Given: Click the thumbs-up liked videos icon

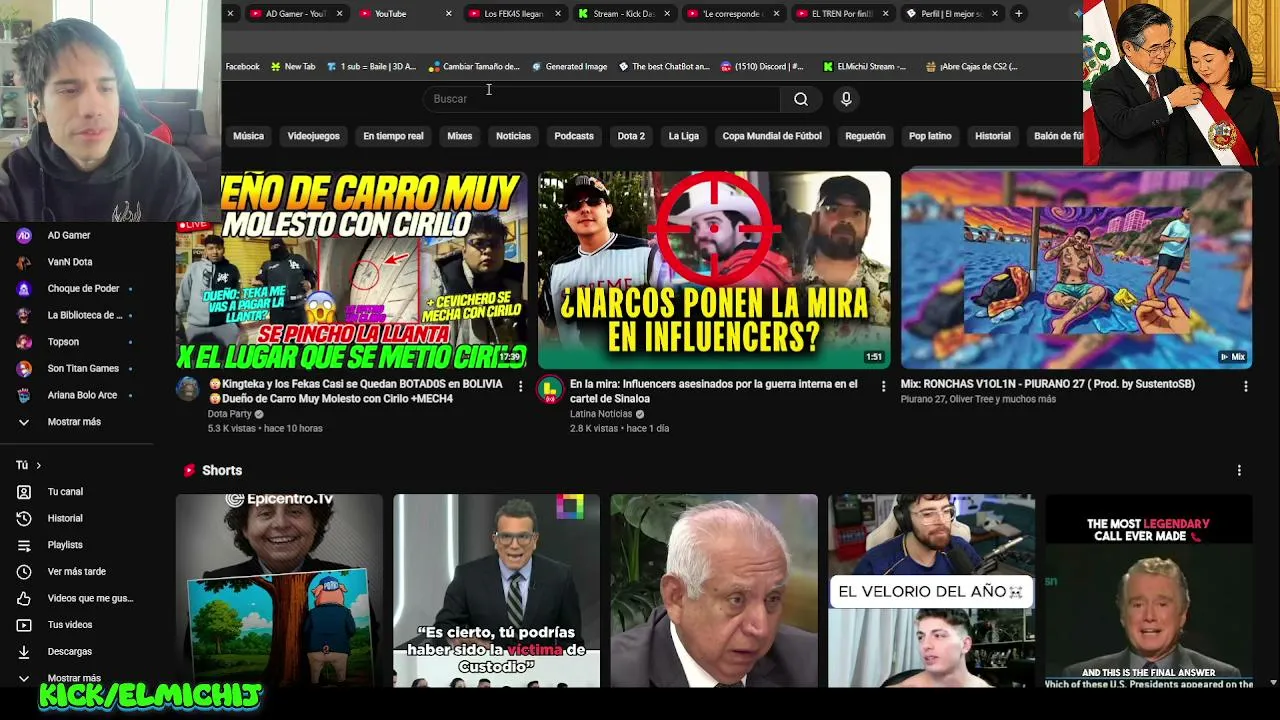Looking at the screenshot, I should 24,598.
